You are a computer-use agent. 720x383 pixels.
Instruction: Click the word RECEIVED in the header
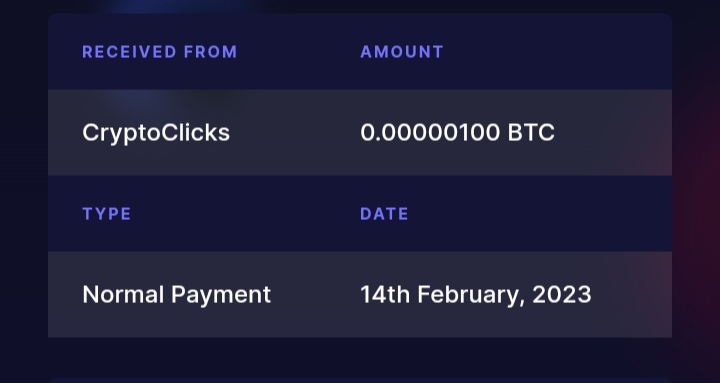click(x=129, y=52)
